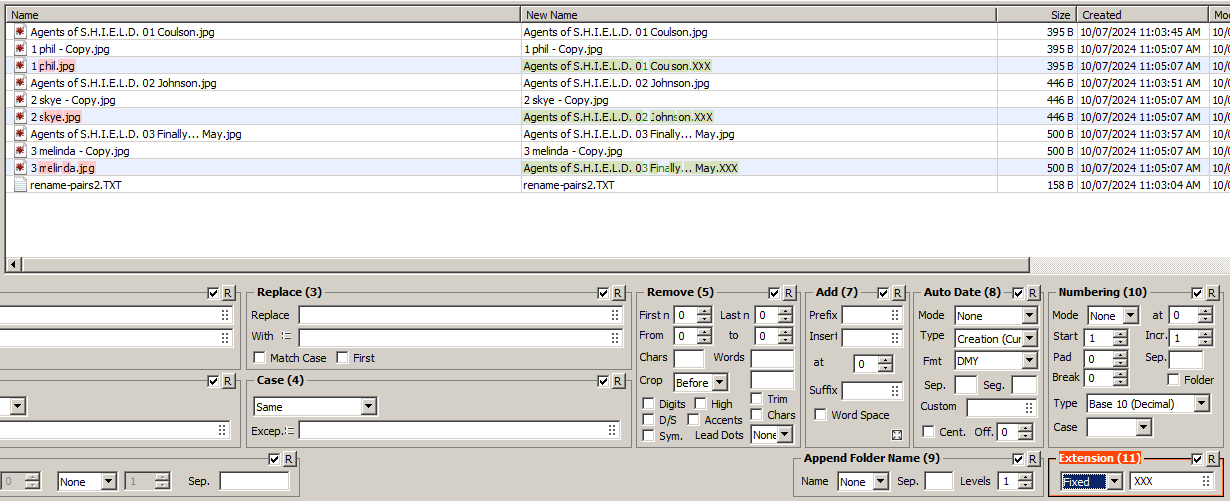Tick the Trim checkbox in Remove

[756, 399]
